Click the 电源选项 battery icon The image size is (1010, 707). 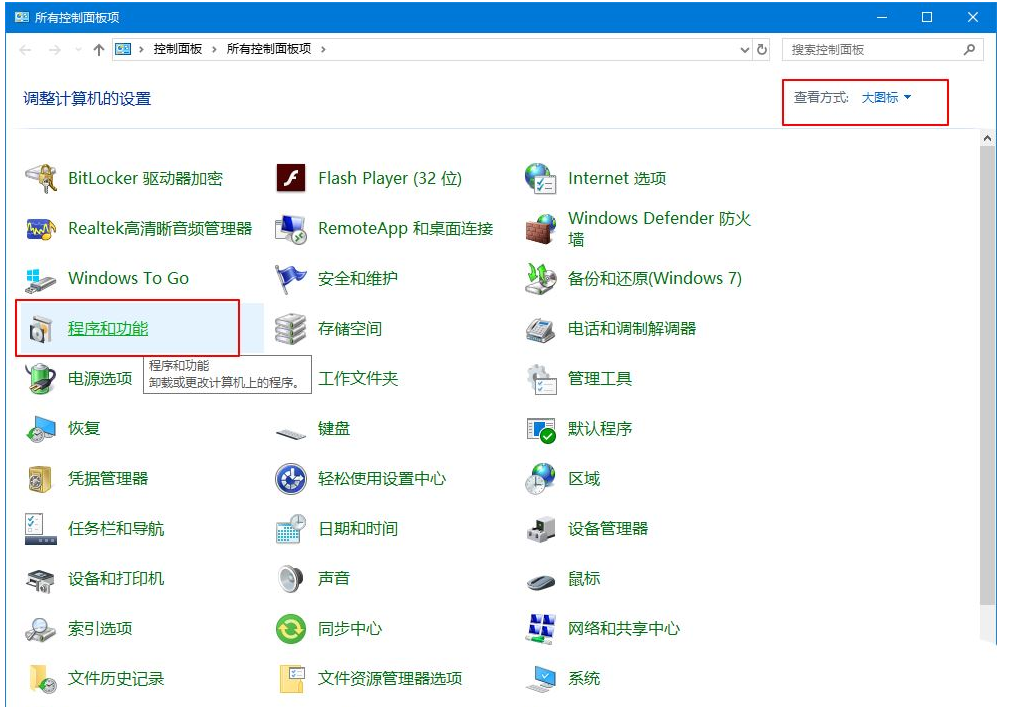41,378
